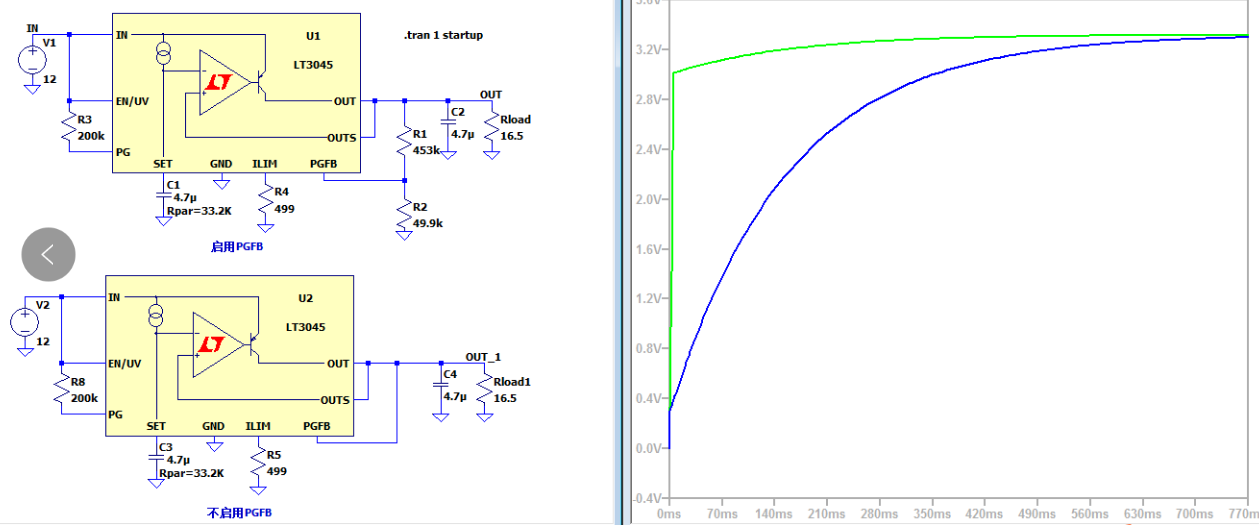Click the R2 49.9k resistor symbol
1259x526 pixels.
pos(404,212)
